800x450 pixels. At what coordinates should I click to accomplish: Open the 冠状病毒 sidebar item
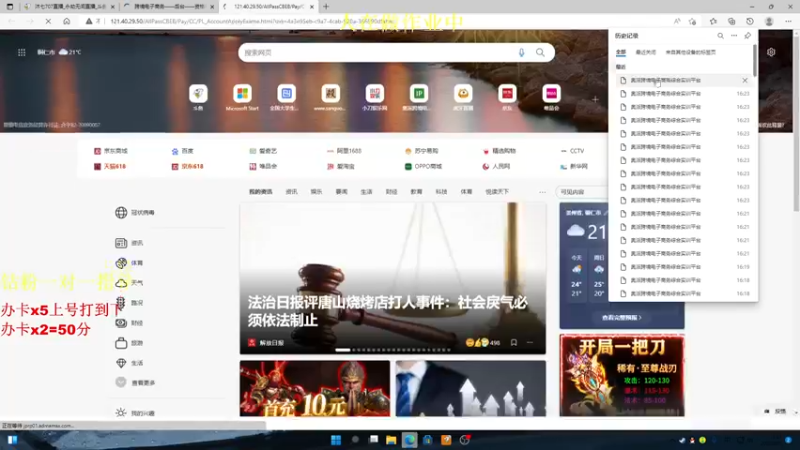135,212
